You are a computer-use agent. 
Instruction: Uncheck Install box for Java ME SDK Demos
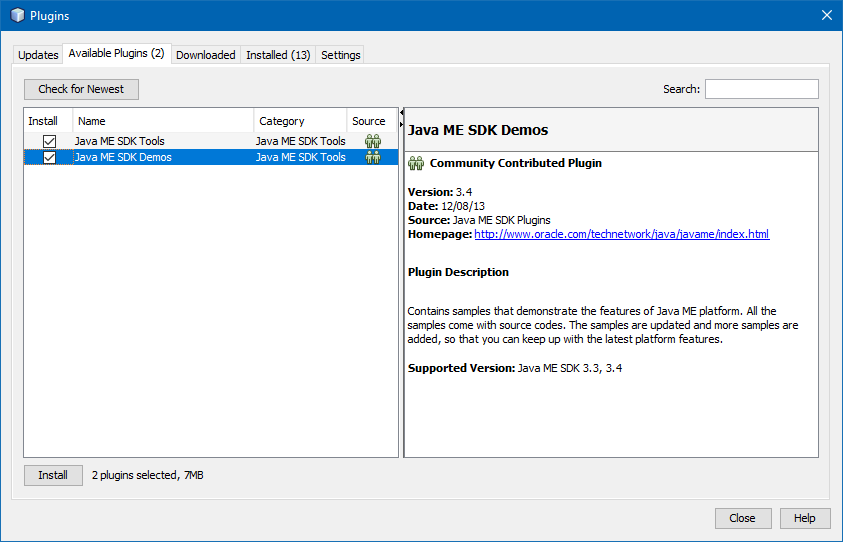pos(49,158)
